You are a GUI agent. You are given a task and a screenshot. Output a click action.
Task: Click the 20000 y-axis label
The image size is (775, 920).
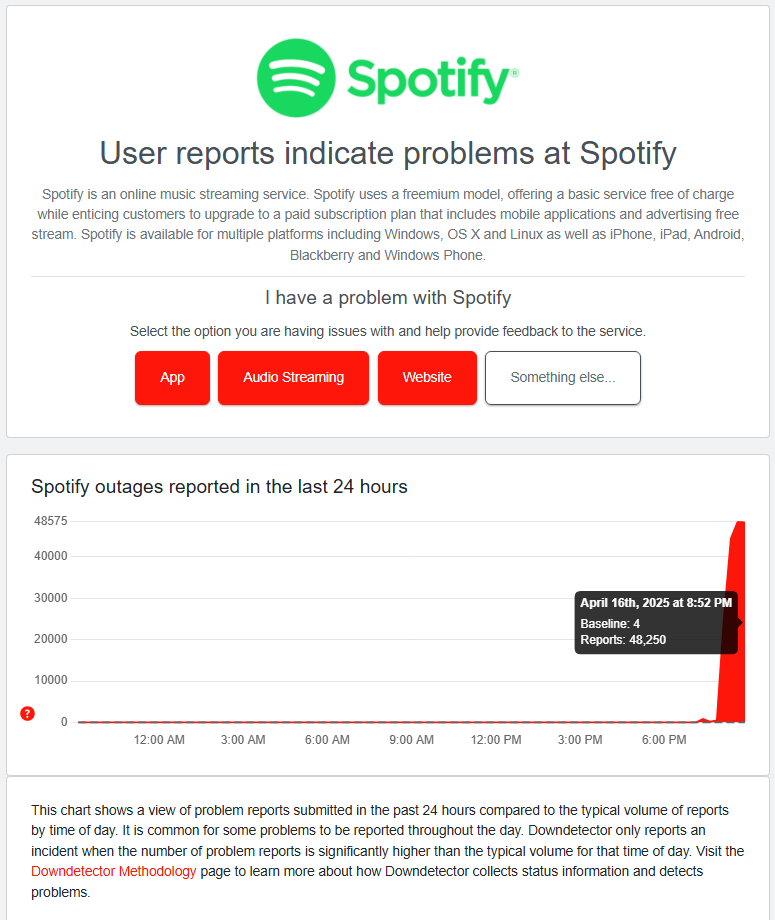[x=50, y=639]
